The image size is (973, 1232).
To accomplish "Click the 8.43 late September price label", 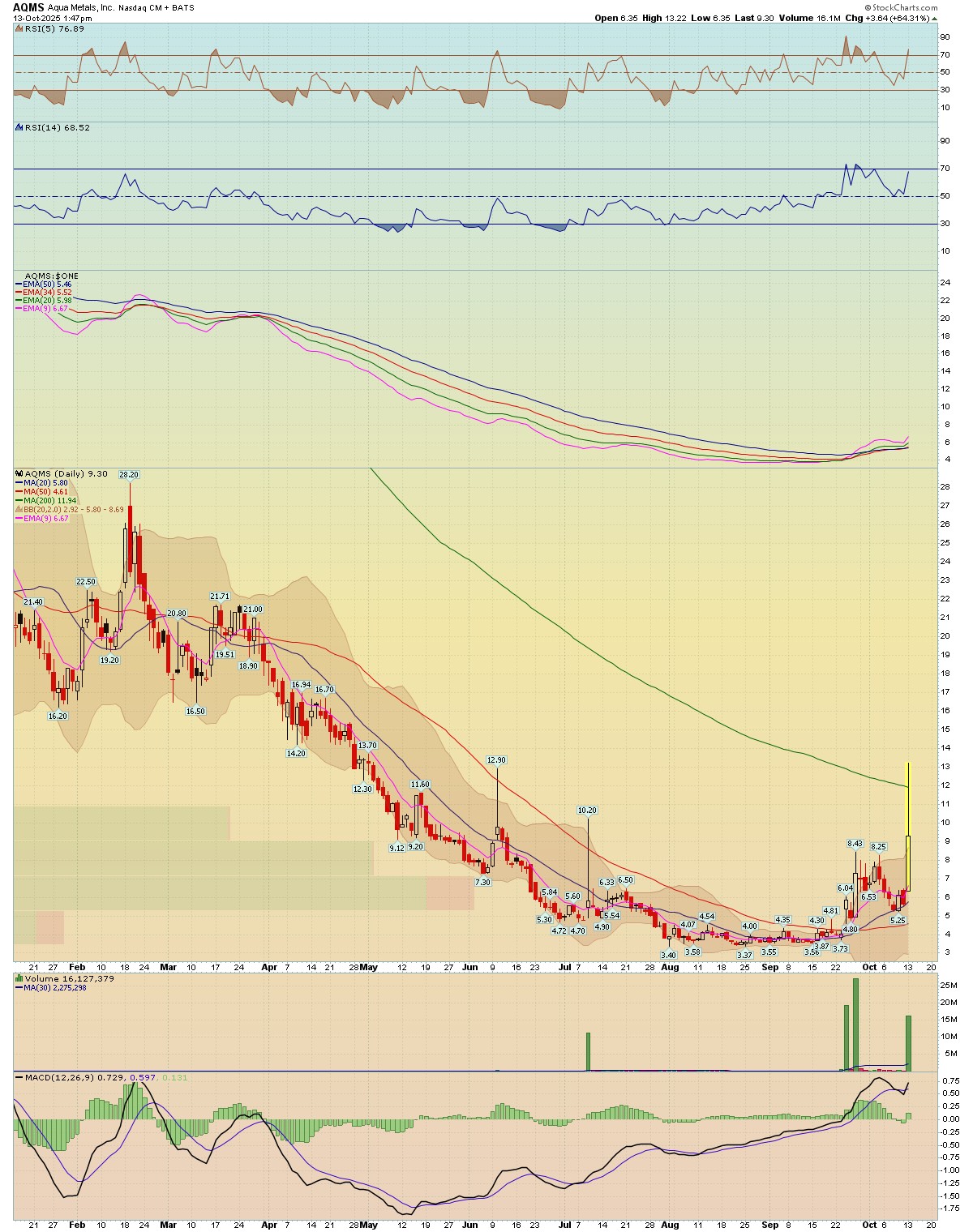I will tap(855, 844).
